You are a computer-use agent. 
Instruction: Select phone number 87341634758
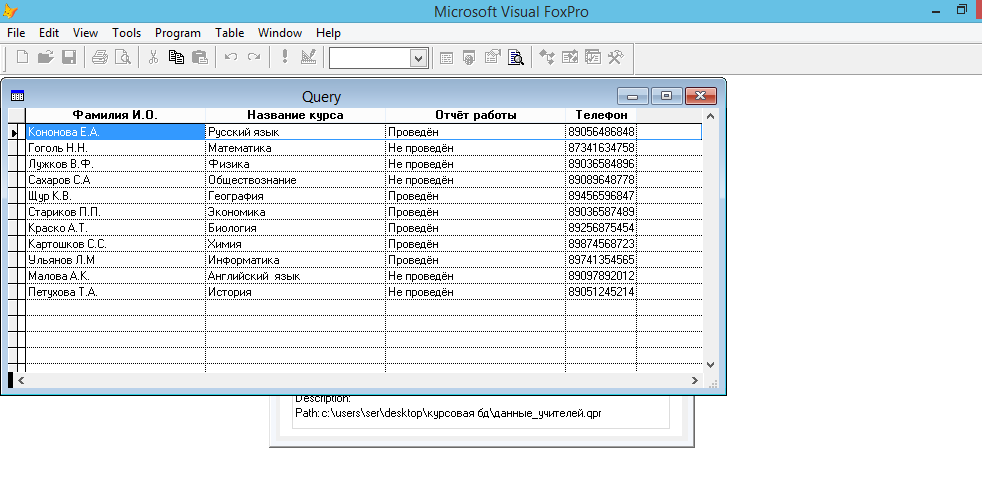pyautogui.click(x=601, y=148)
